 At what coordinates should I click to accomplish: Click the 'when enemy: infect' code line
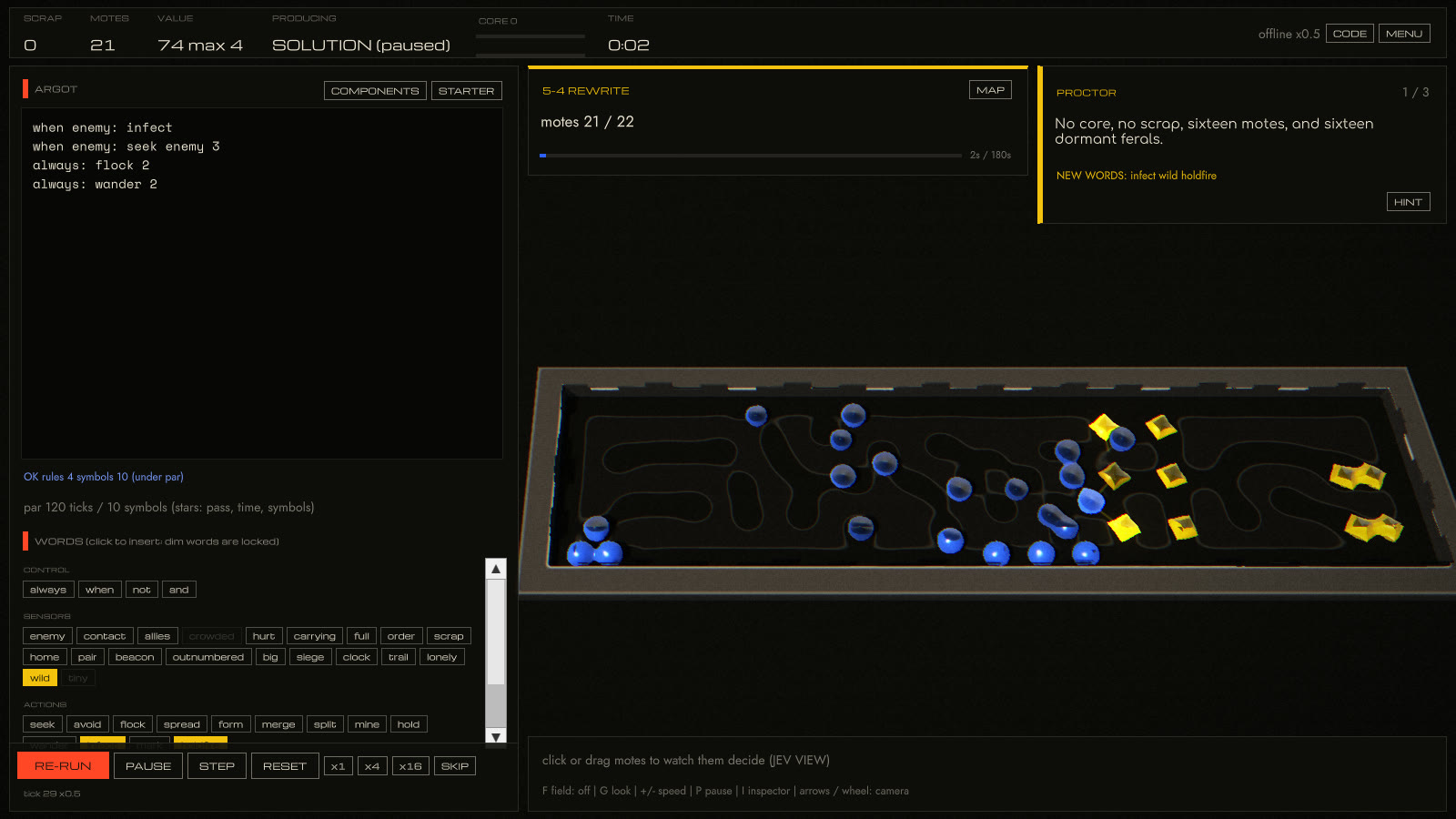tap(103, 128)
